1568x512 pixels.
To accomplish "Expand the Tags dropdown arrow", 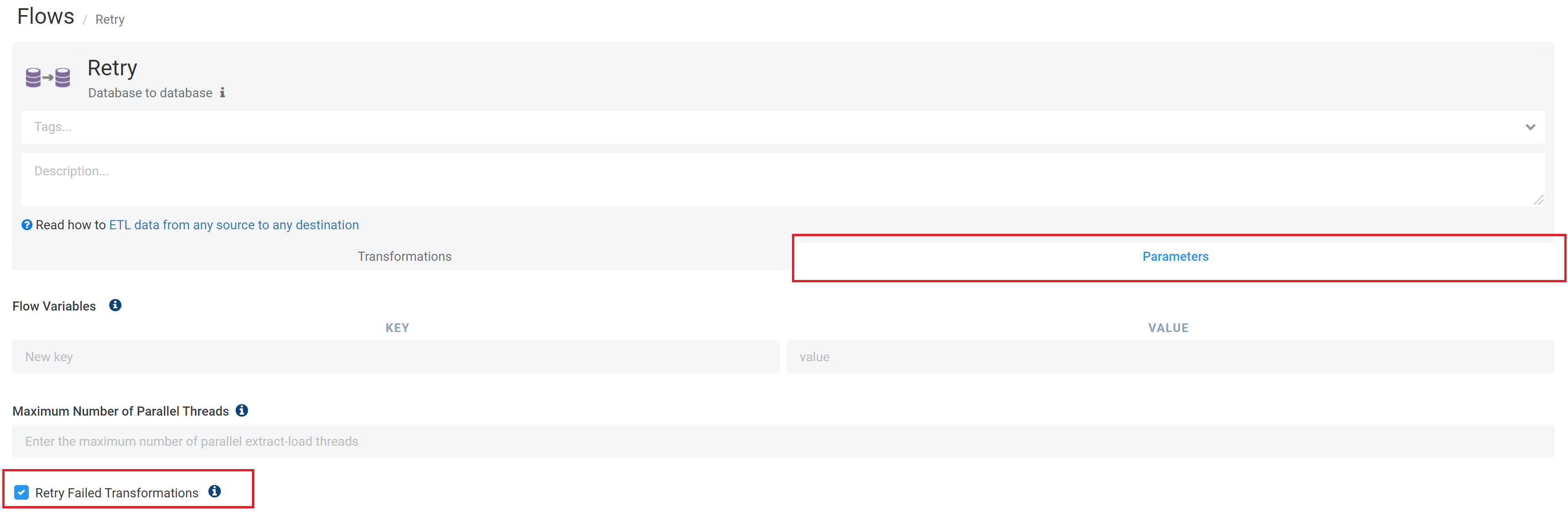I will [x=1530, y=127].
